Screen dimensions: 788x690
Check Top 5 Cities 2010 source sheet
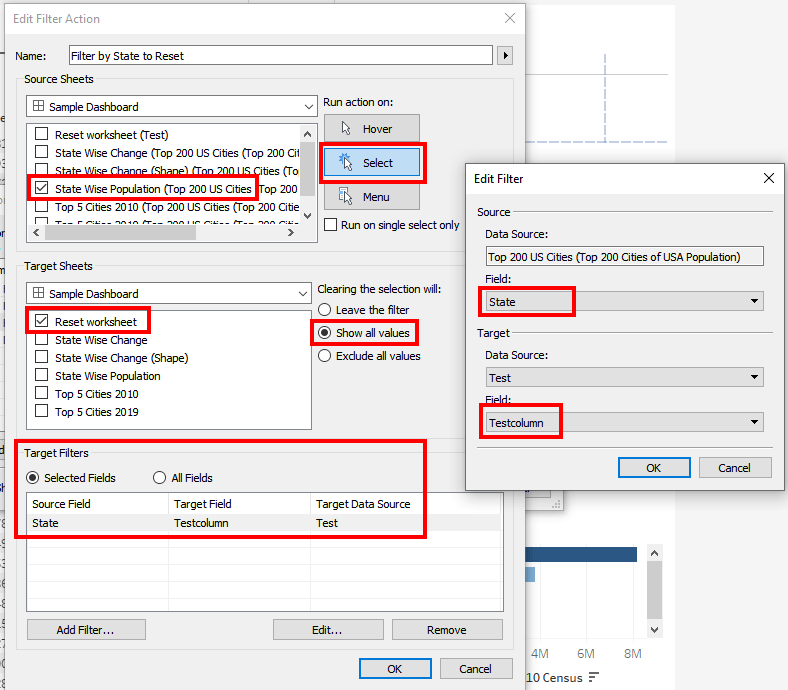(x=42, y=206)
